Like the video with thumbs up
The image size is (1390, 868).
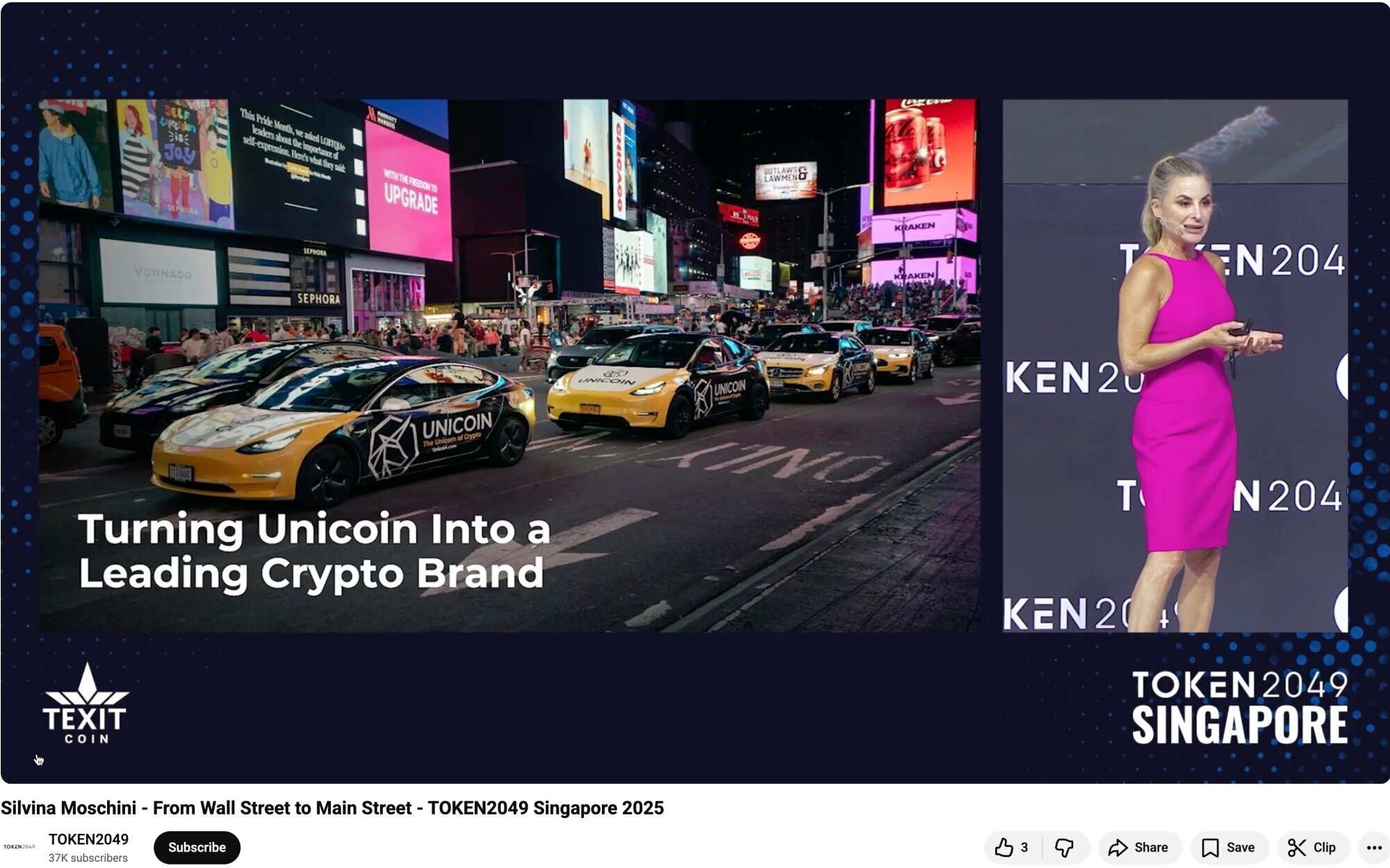coord(1004,847)
